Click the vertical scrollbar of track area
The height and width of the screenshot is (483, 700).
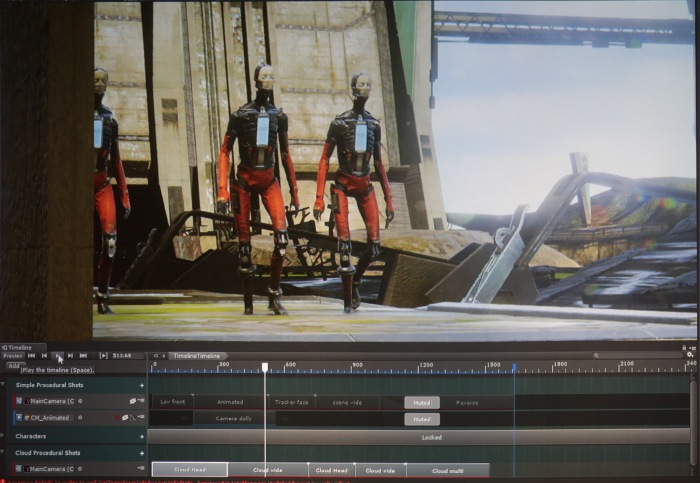tap(694, 423)
